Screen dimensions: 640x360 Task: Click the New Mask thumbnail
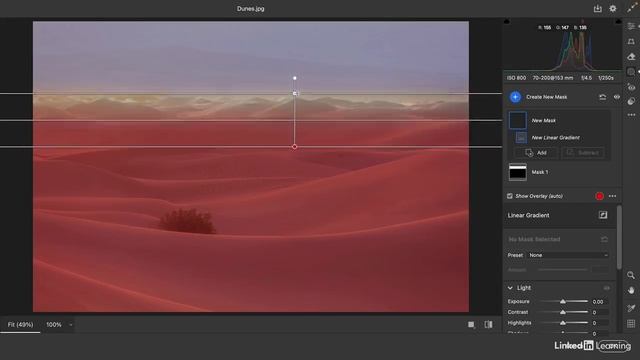518,121
